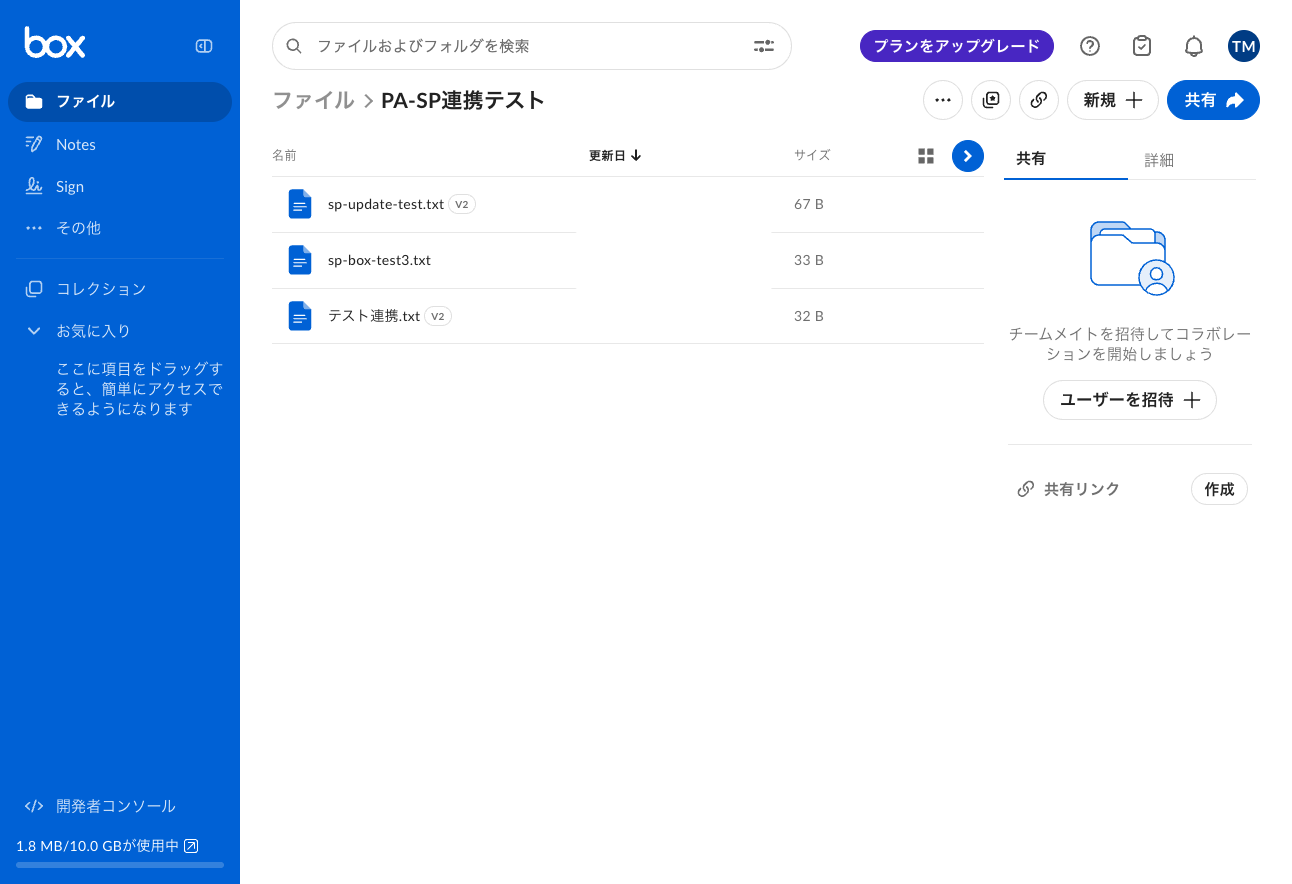Go to ファイル breadcrumb
Image resolution: width=1292 pixels, height=884 pixels.
[x=313, y=100]
